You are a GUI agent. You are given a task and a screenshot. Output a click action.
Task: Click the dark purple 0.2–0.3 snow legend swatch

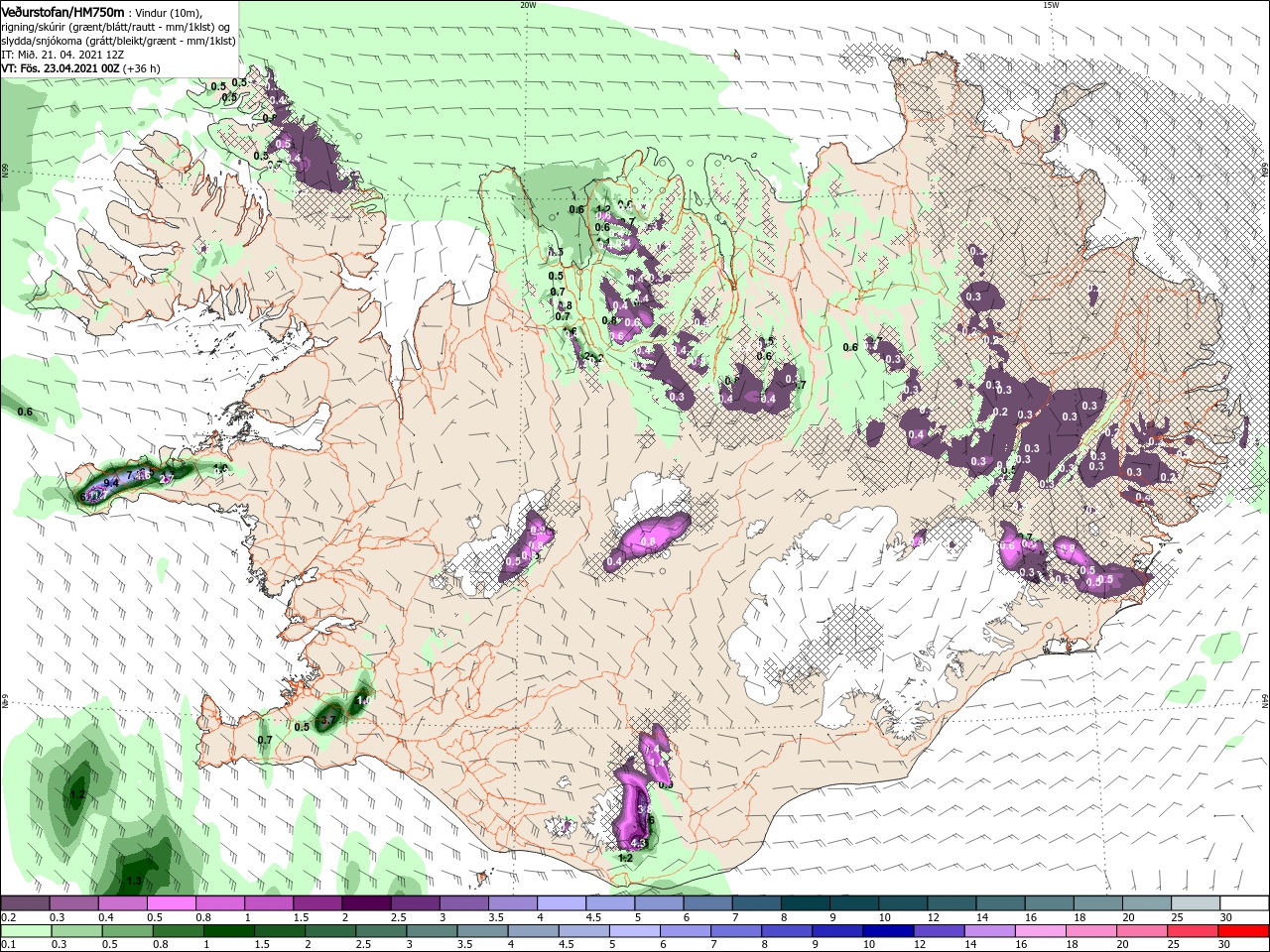[x=25, y=903]
